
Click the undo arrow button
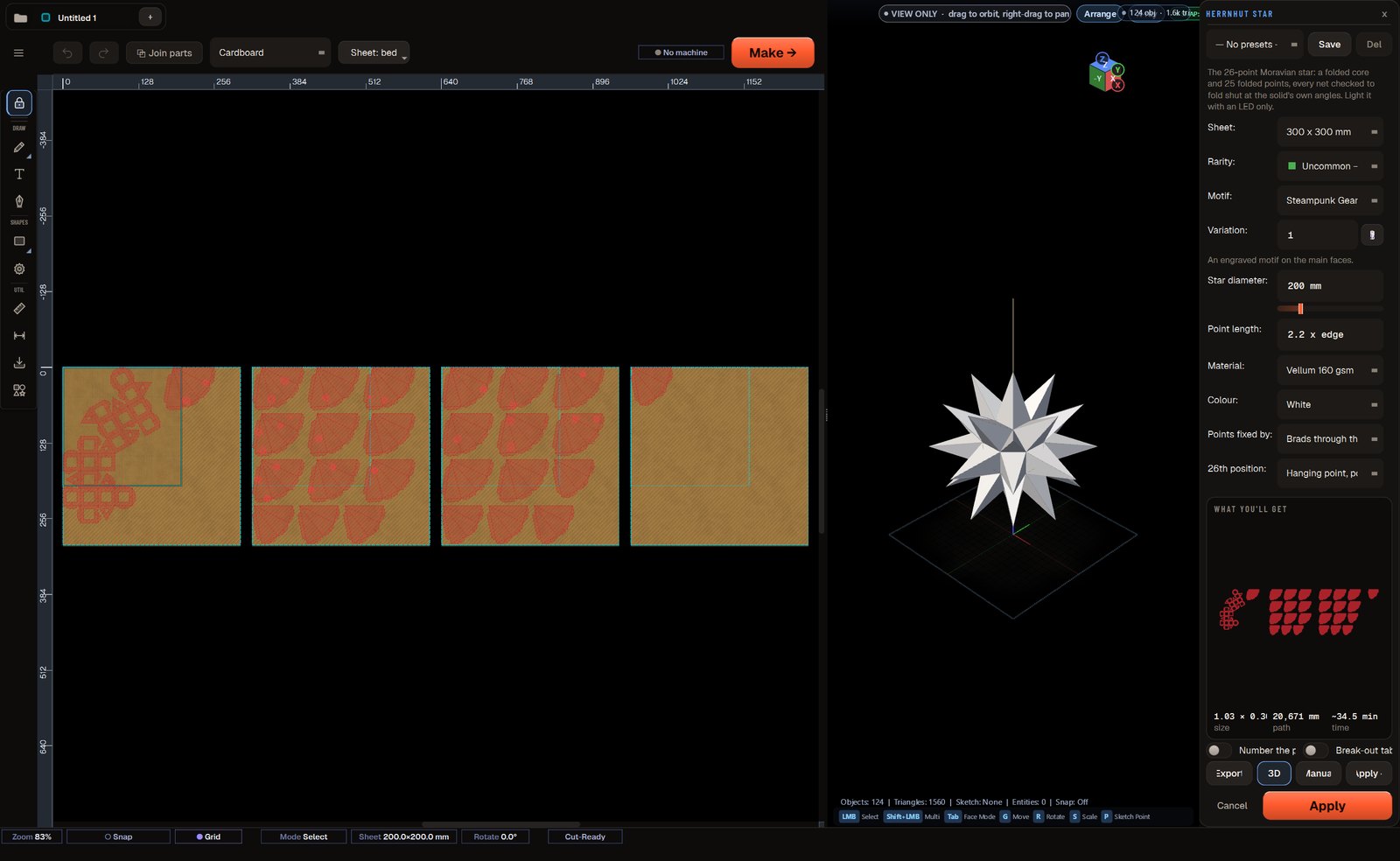tap(67, 52)
